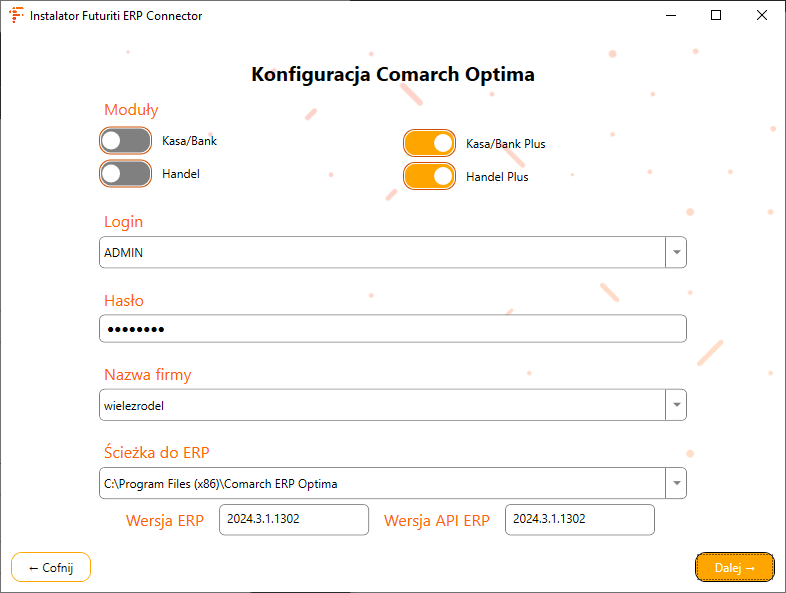Expand the Login dropdown arrow
This screenshot has width=786, height=593.
point(676,253)
